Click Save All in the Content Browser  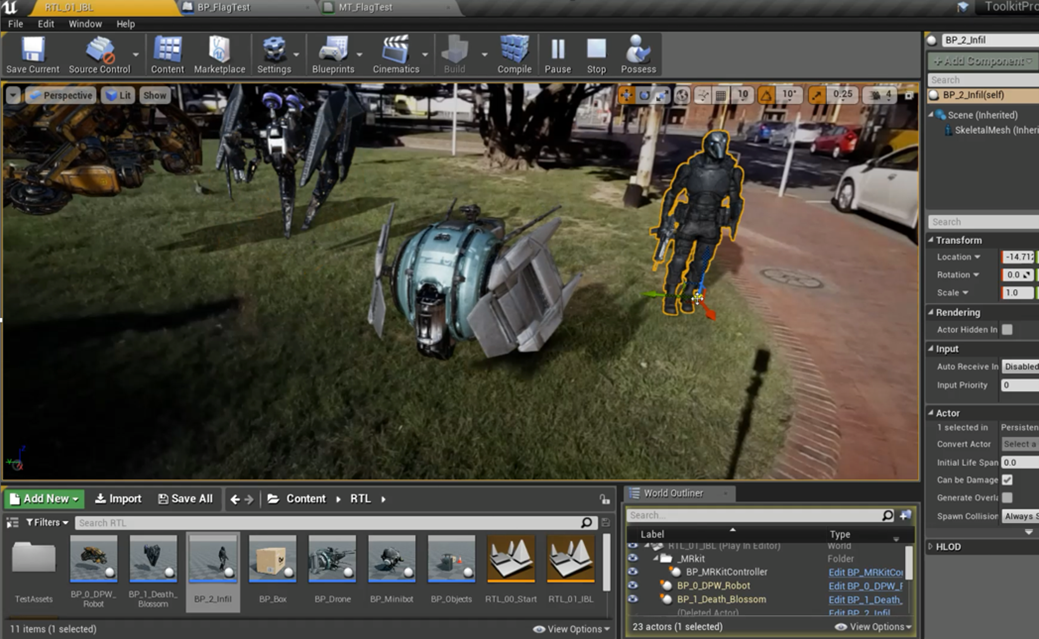coord(186,498)
